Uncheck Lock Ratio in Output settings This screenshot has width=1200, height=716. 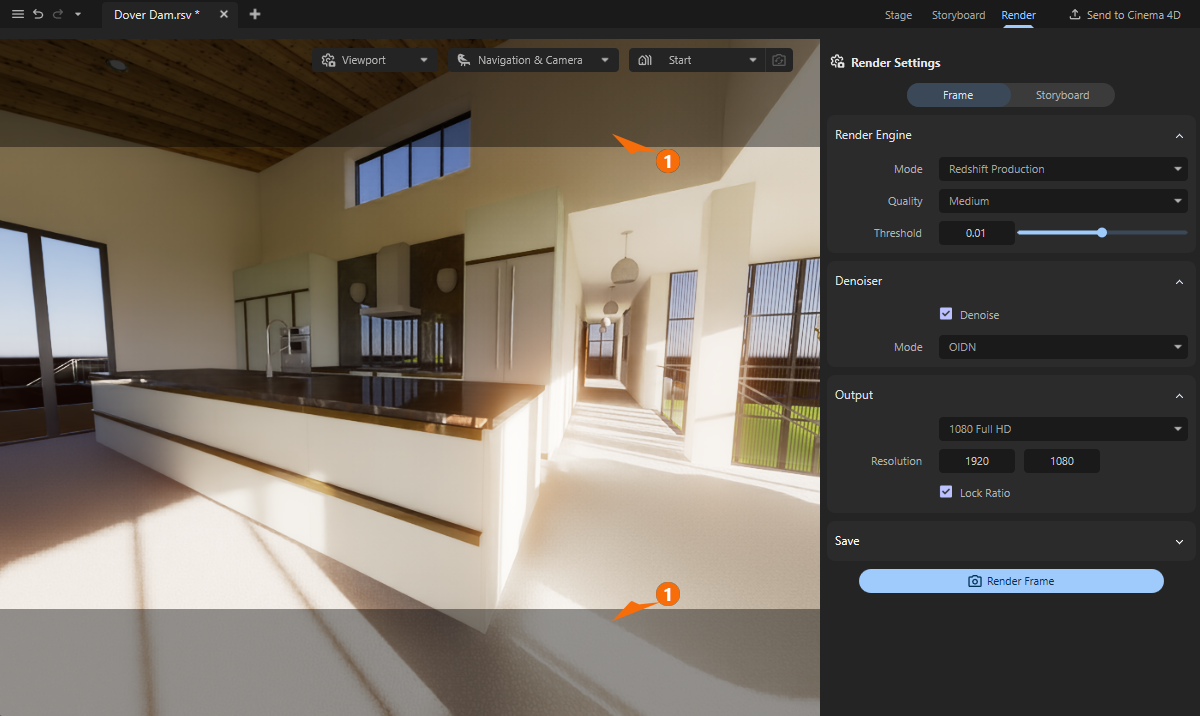click(x=946, y=492)
